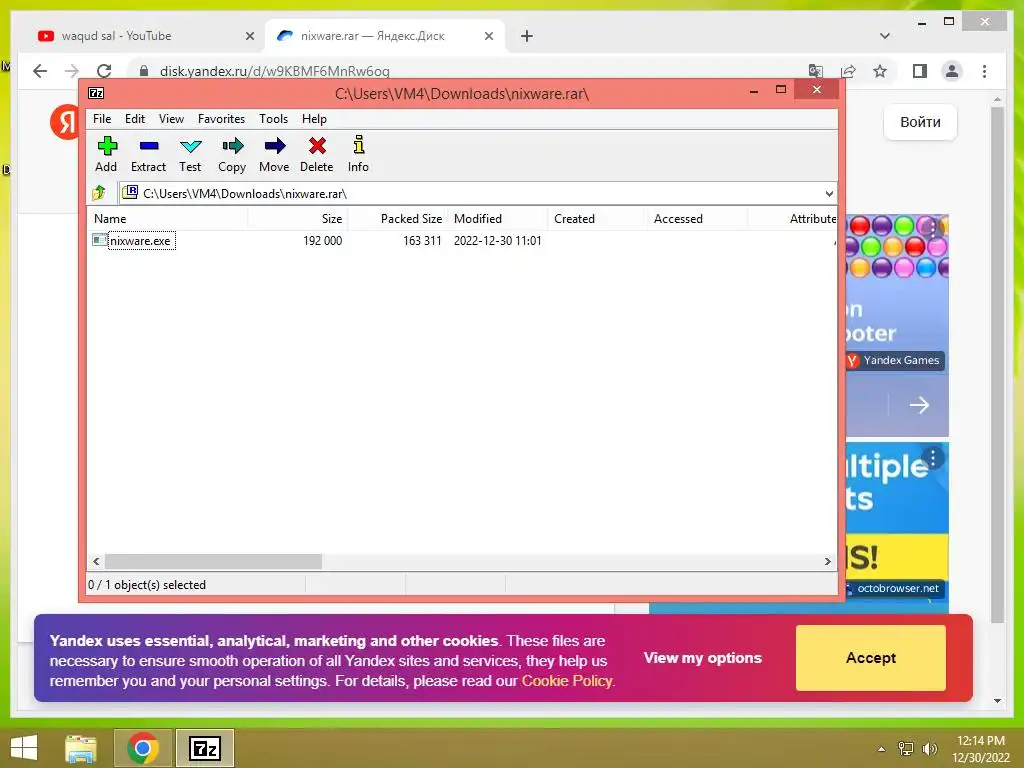The width and height of the screenshot is (1024, 768).
Task: Open the Favorites menu
Action: point(221,119)
